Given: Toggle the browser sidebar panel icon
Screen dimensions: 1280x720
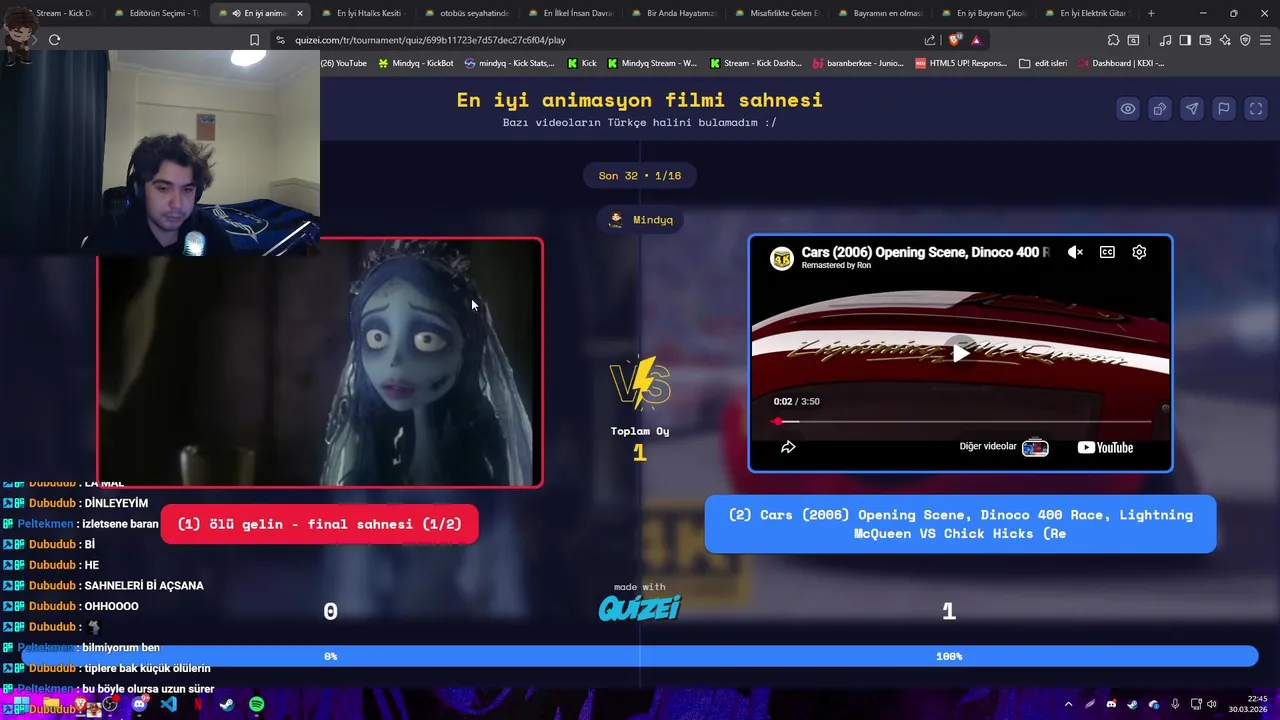Looking at the screenshot, I should pos(1185,40).
